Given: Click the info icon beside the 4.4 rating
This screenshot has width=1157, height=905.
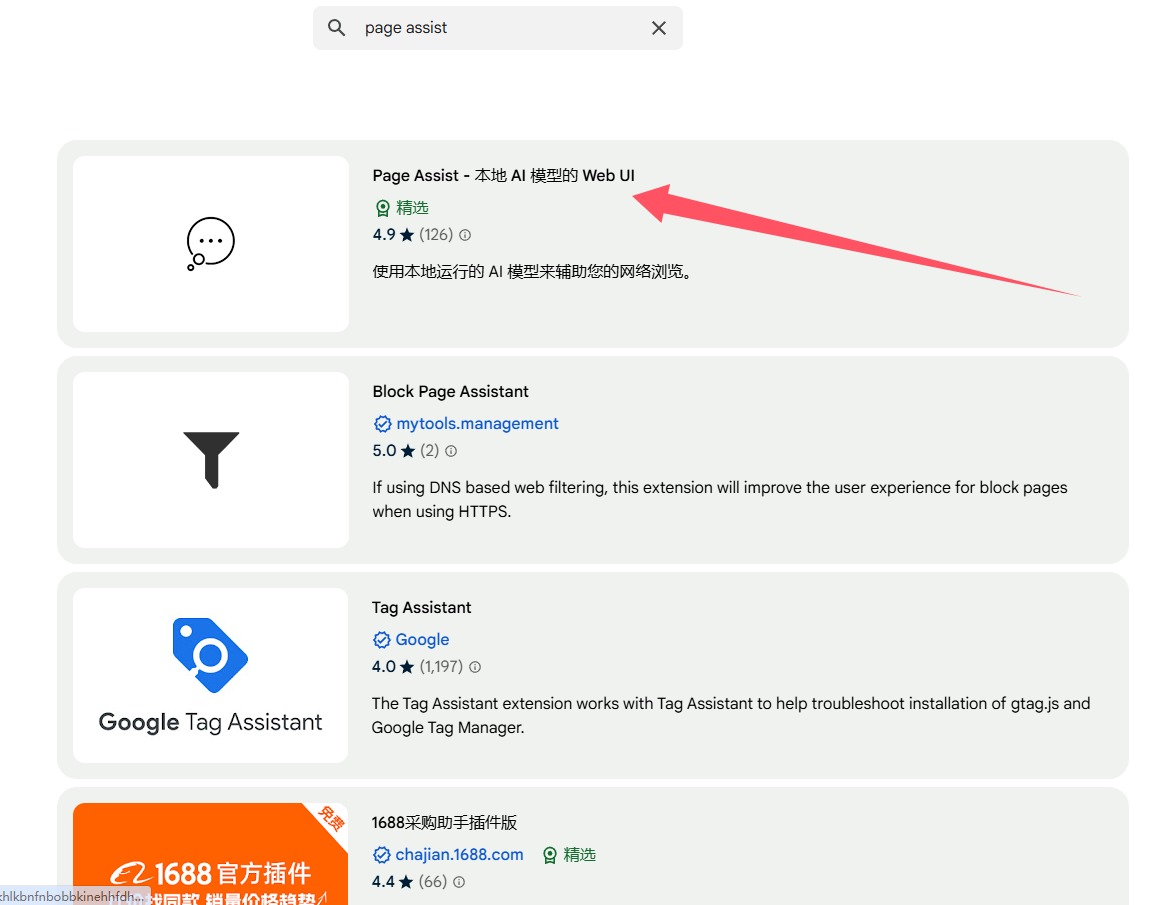Looking at the screenshot, I should coord(459,882).
